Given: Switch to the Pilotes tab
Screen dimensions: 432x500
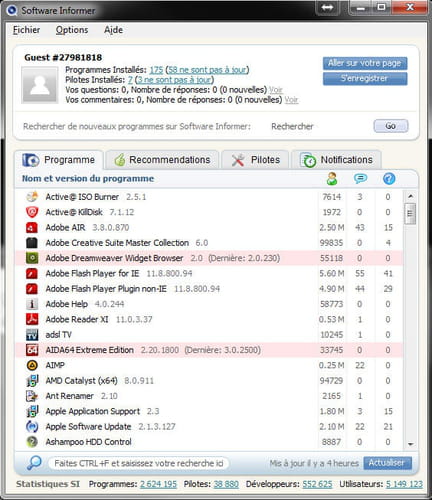Looking at the screenshot, I should (x=256, y=160).
